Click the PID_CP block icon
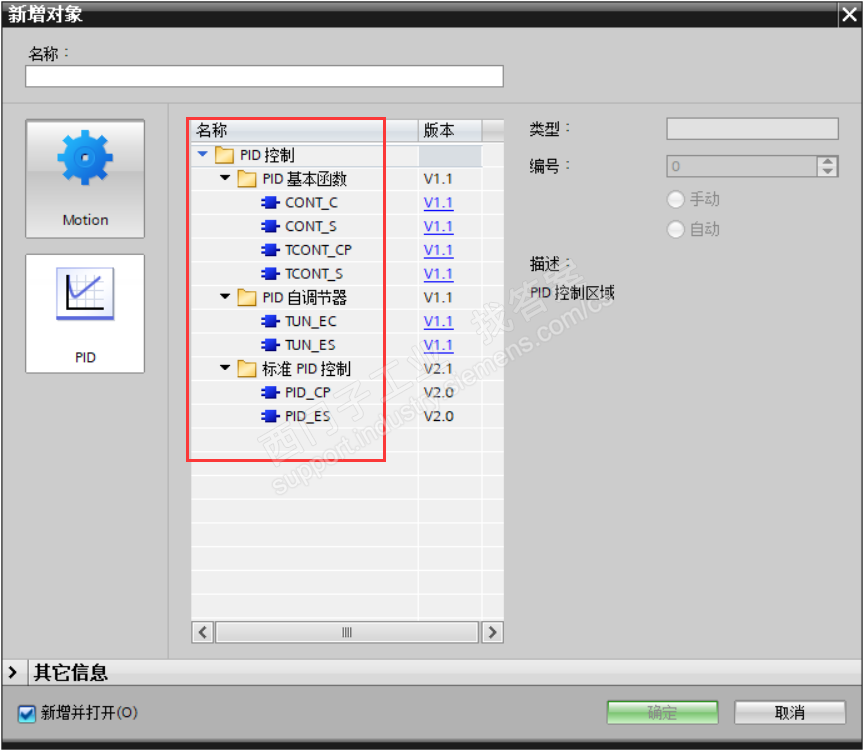 point(270,392)
